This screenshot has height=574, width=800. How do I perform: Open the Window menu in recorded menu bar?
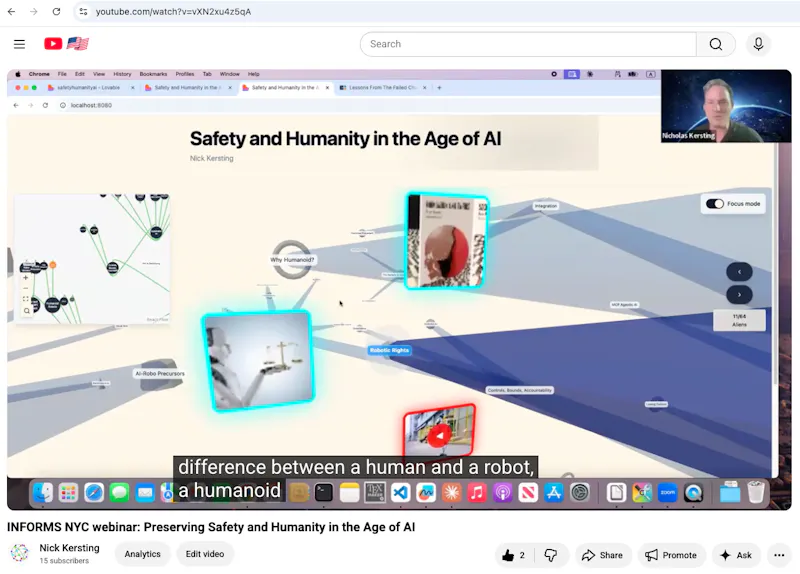coord(230,74)
